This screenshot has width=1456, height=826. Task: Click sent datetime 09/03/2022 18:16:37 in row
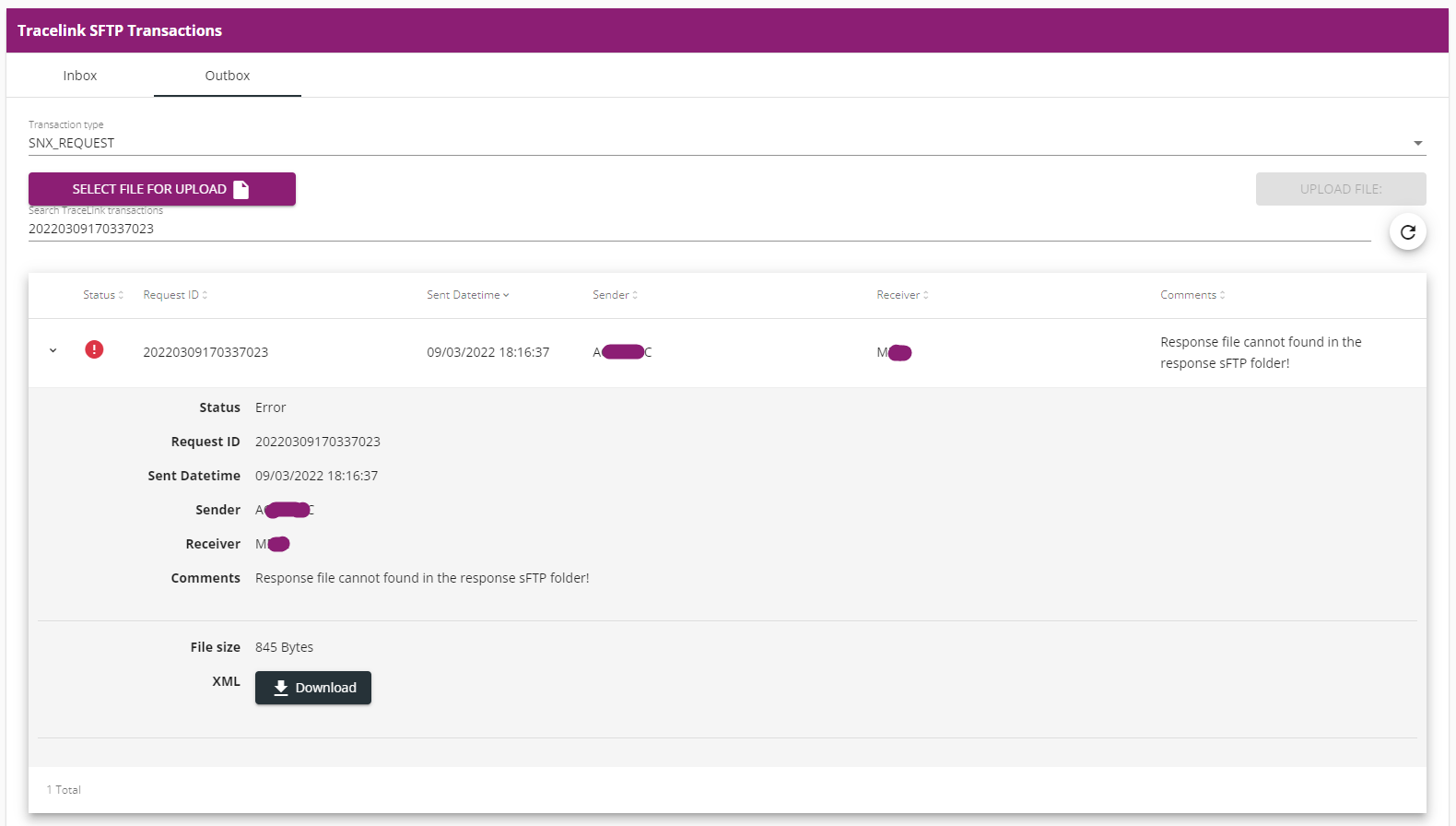(488, 352)
